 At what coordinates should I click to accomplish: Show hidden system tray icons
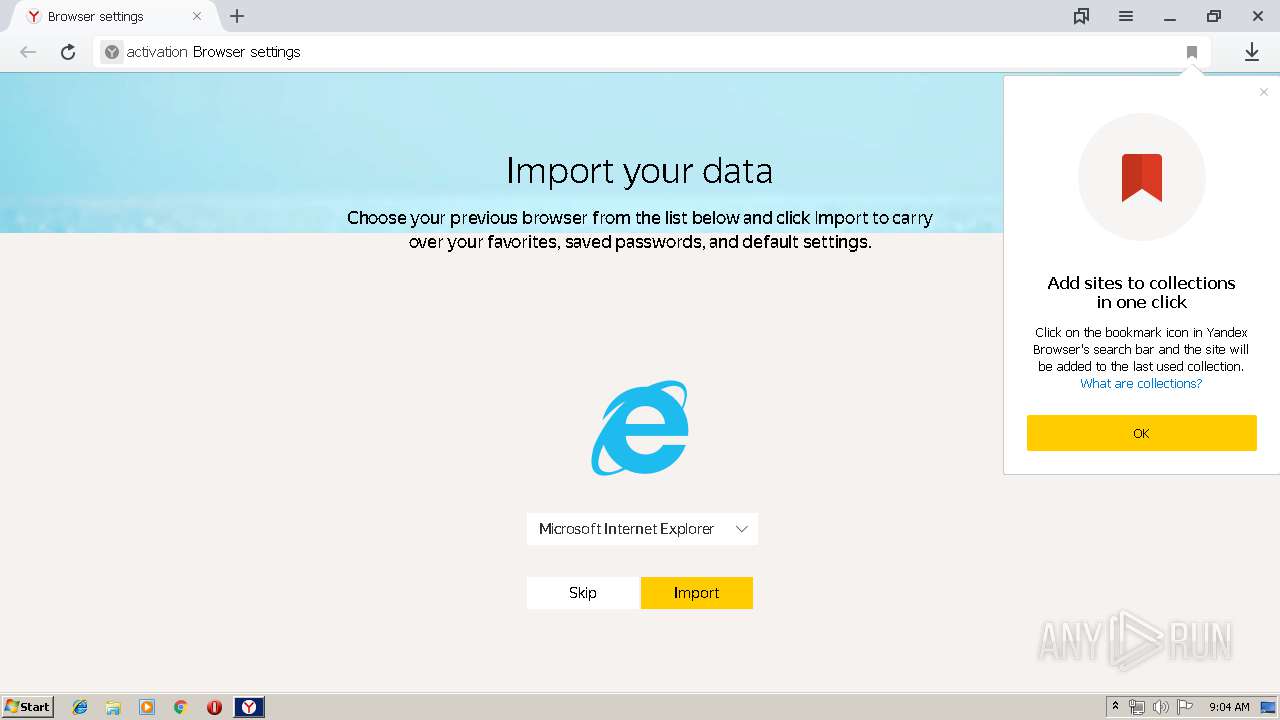pos(1115,707)
